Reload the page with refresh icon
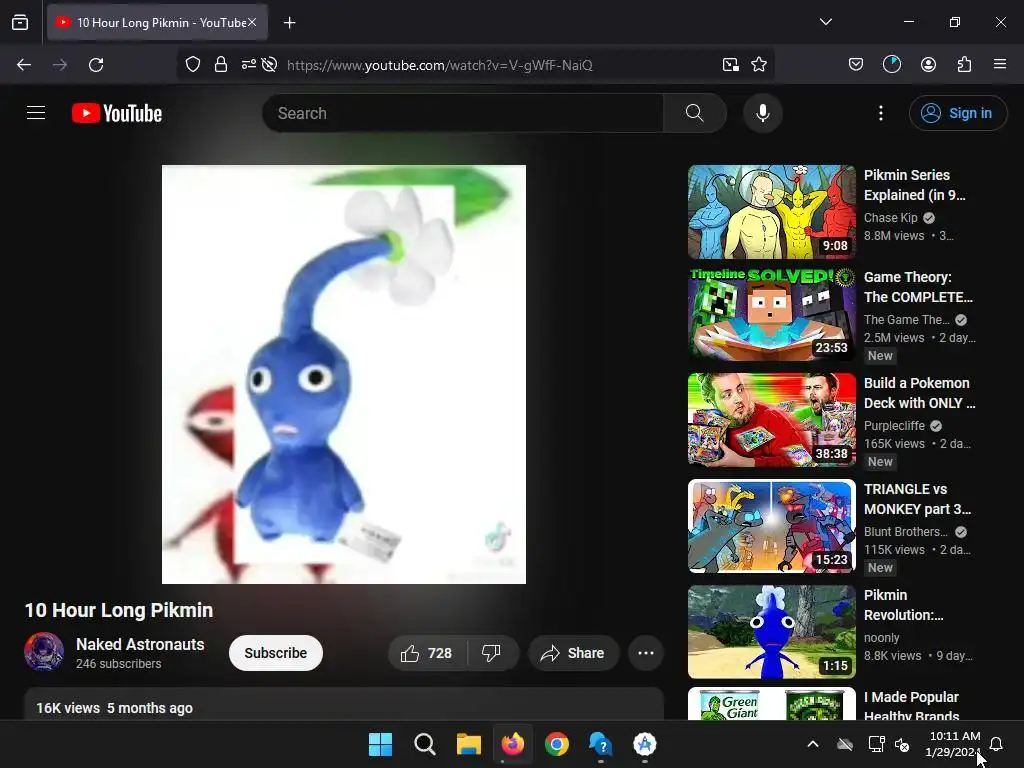Viewport: 1024px width, 768px height. [96, 65]
